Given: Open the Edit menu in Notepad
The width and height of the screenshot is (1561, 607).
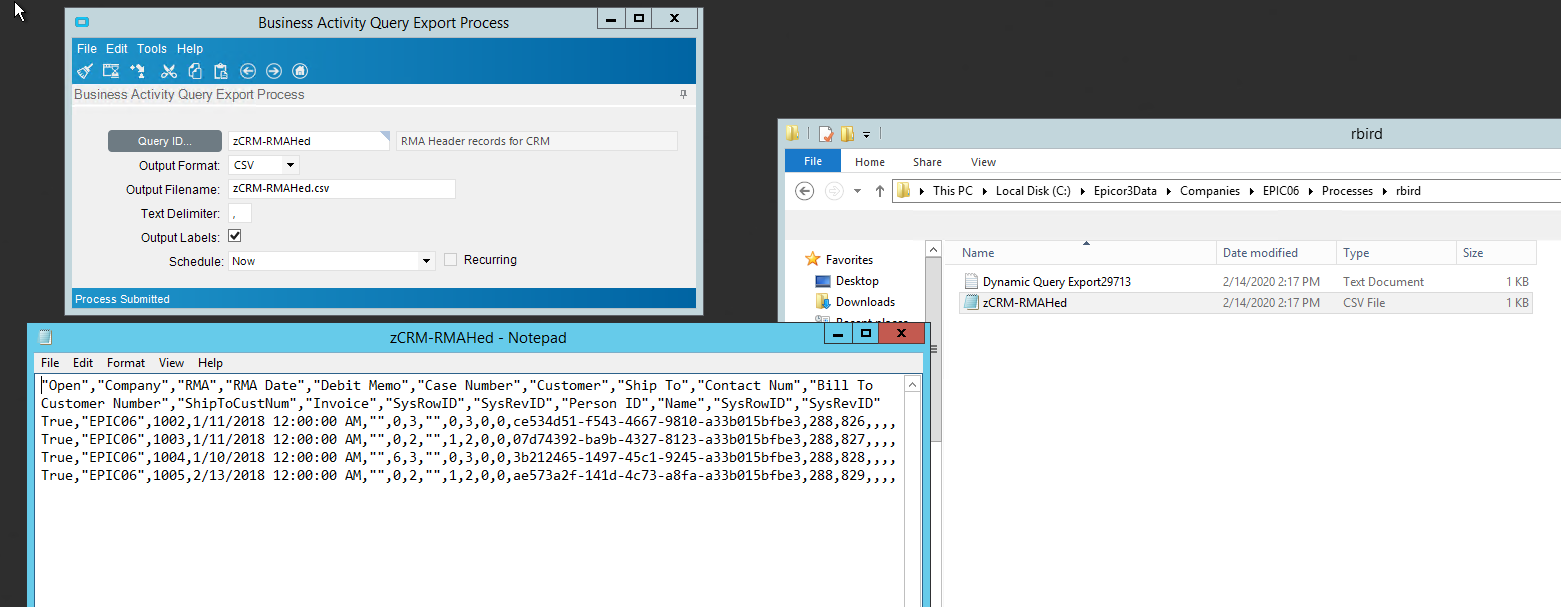Looking at the screenshot, I should pos(83,363).
